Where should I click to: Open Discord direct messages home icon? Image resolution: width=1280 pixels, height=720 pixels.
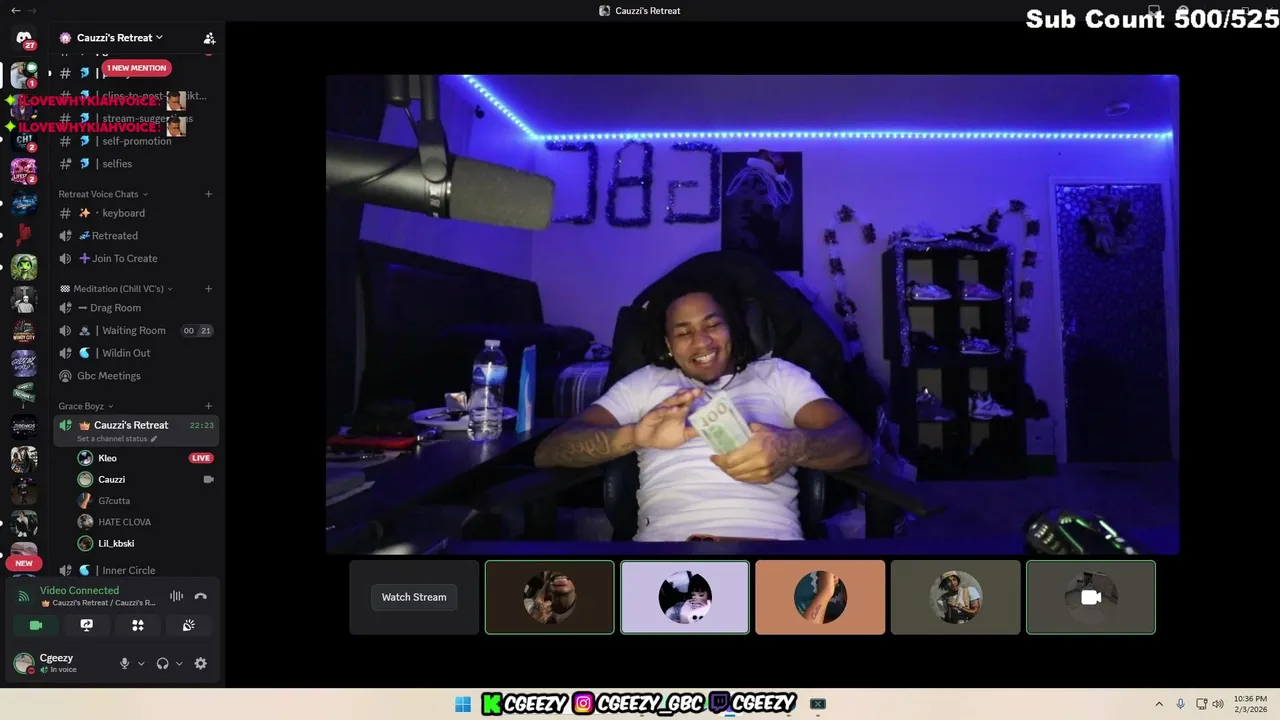pyautogui.click(x=24, y=38)
